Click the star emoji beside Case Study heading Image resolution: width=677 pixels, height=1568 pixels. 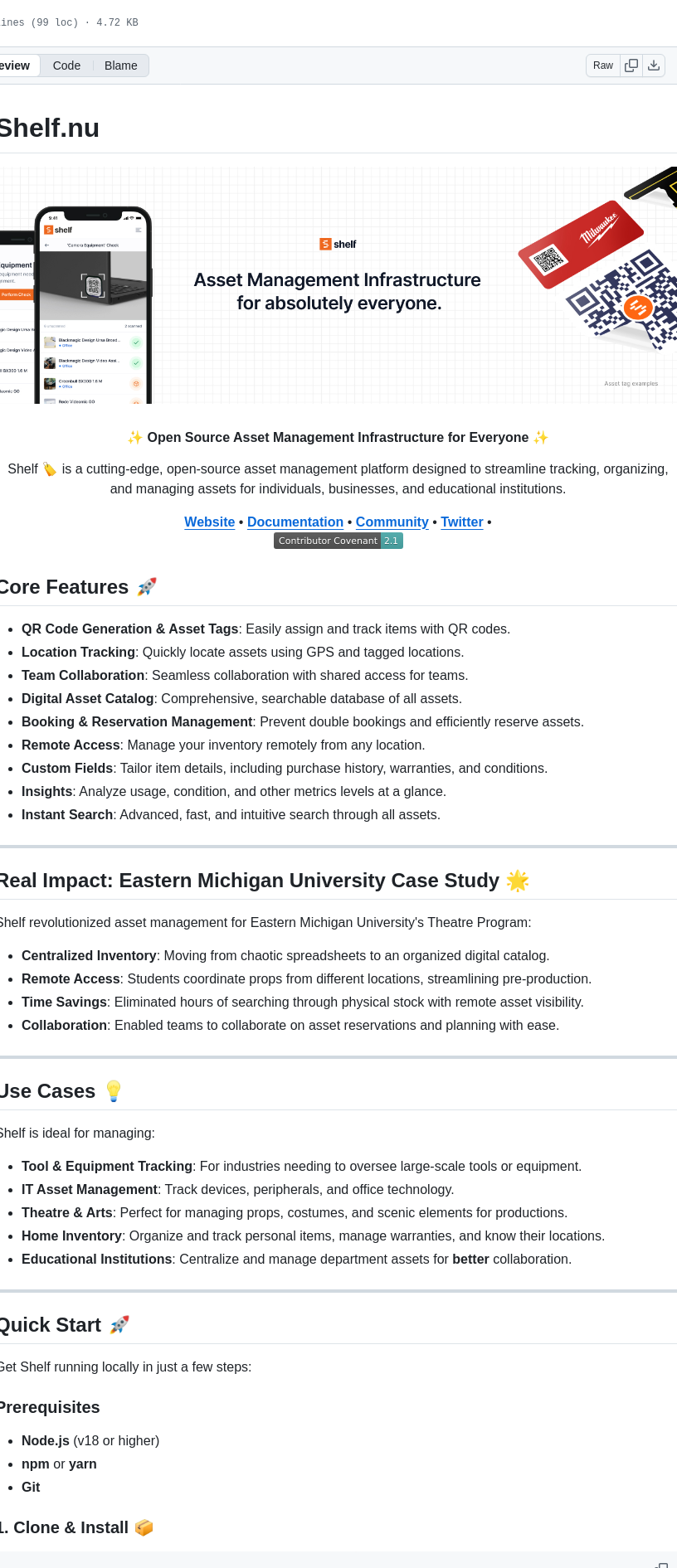[518, 881]
